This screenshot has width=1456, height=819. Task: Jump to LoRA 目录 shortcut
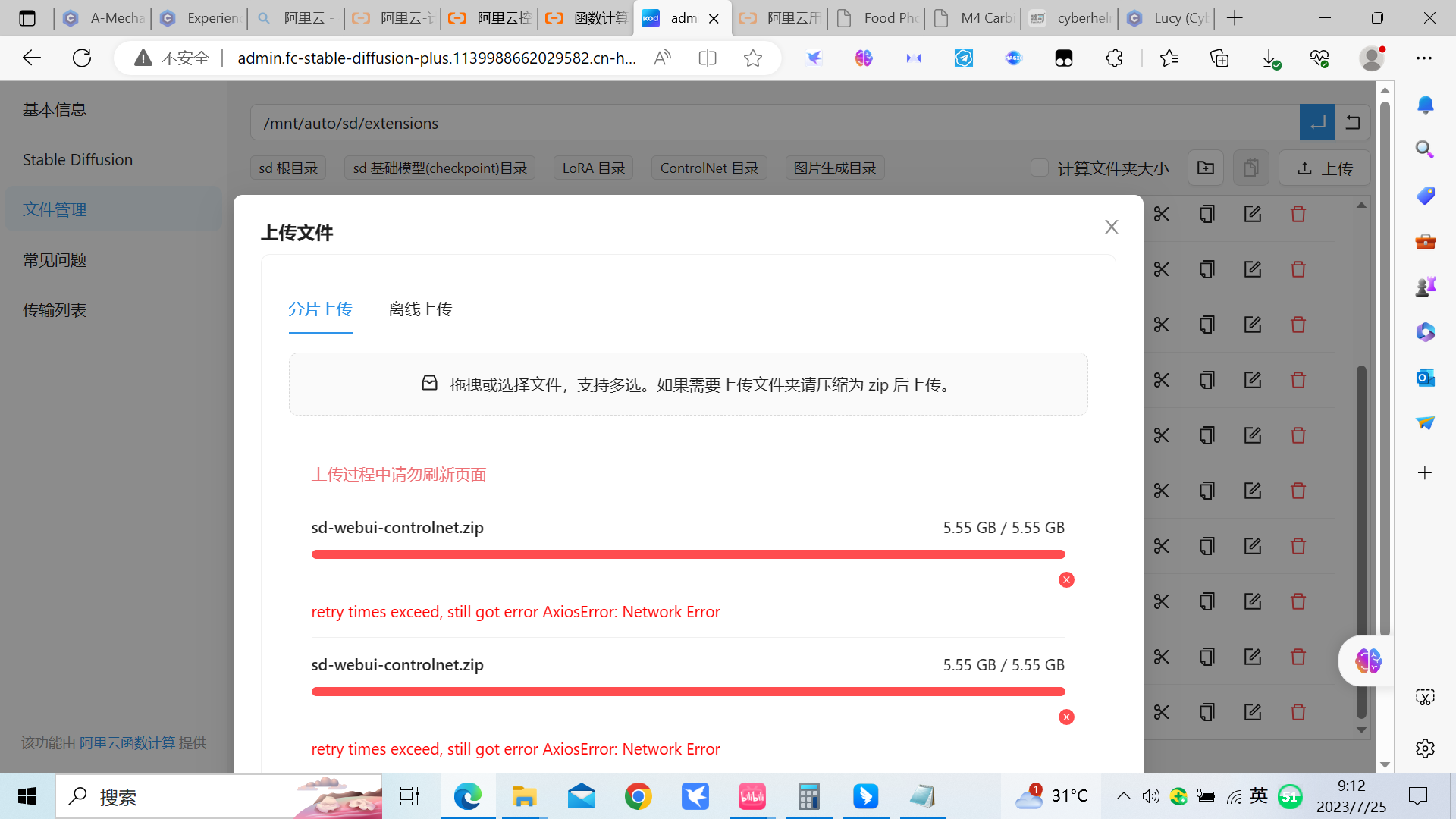click(593, 168)
